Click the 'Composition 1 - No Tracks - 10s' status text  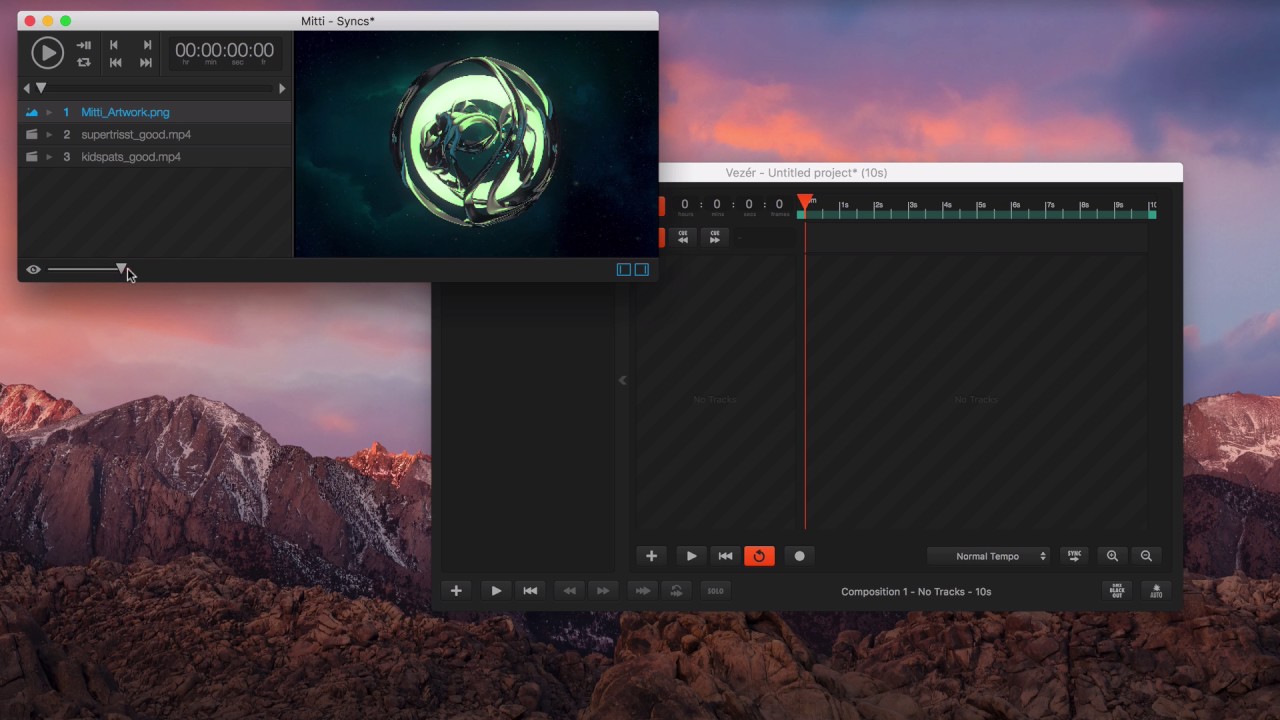[x=916, y=592]
